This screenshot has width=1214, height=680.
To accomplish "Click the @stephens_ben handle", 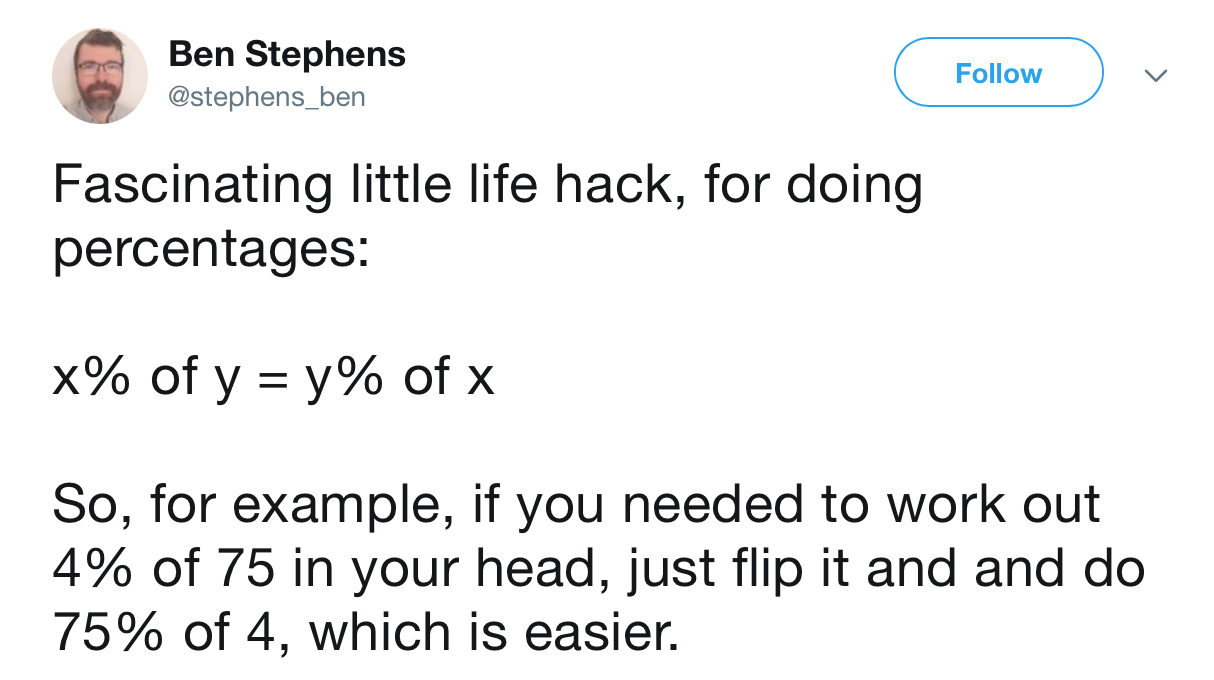I will [x=267, y=97].
